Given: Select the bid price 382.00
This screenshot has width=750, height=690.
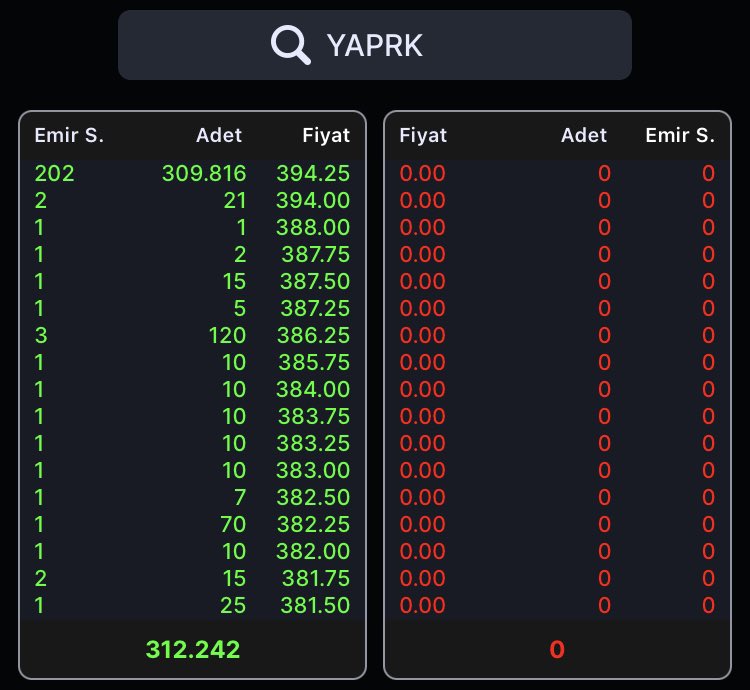Looking at the screenshot, I should 313,551.
